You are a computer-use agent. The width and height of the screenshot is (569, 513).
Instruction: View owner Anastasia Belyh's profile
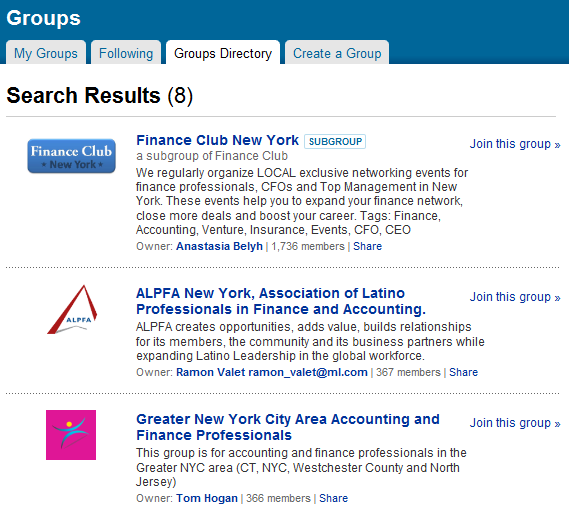[x=219, y=246]
